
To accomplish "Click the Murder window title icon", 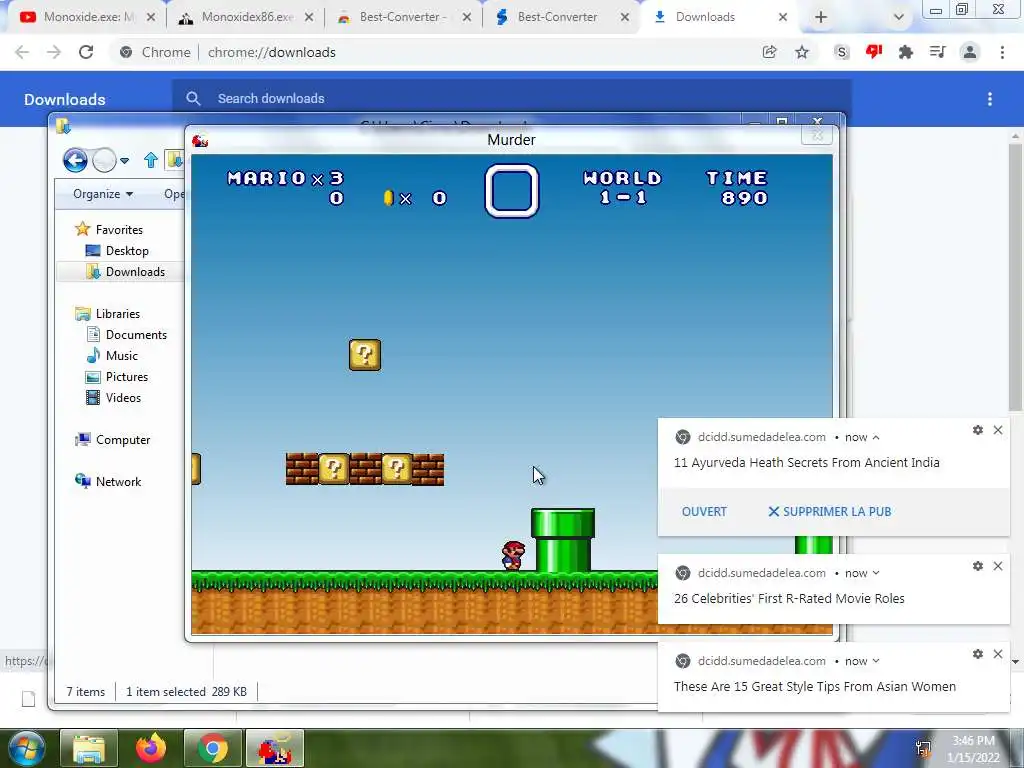I will pyautogui.click(x=200, y=140).
